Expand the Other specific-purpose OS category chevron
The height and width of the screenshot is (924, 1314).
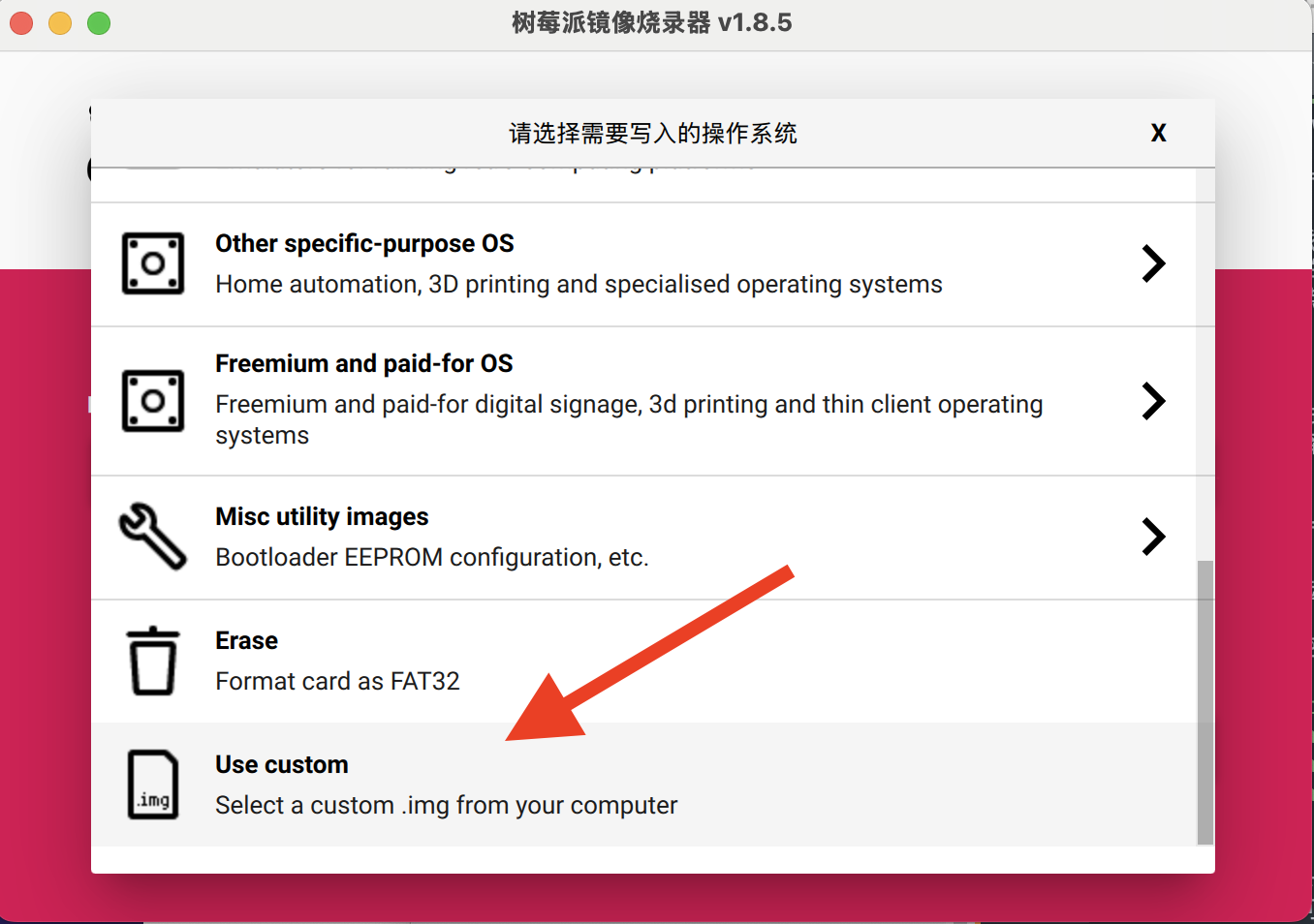(x=1154, y=262)
